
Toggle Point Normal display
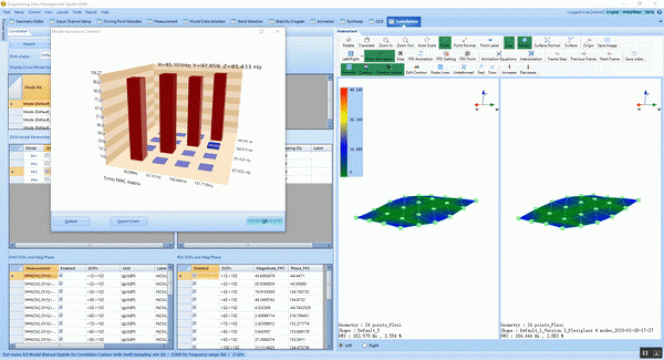click(x=465, y=42)
